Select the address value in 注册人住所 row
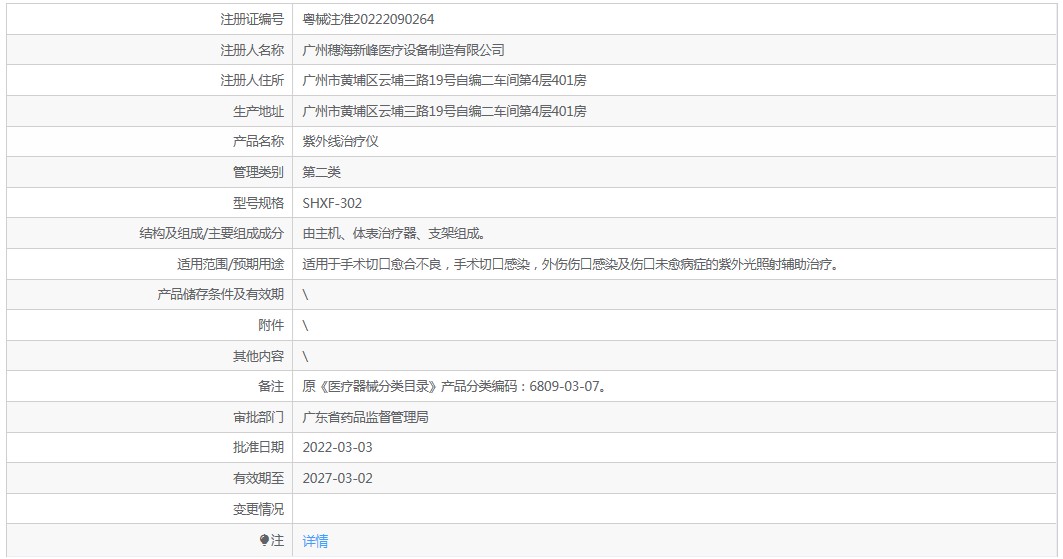This screenshot has width=1063, height=559. click(x=444, y=81)
